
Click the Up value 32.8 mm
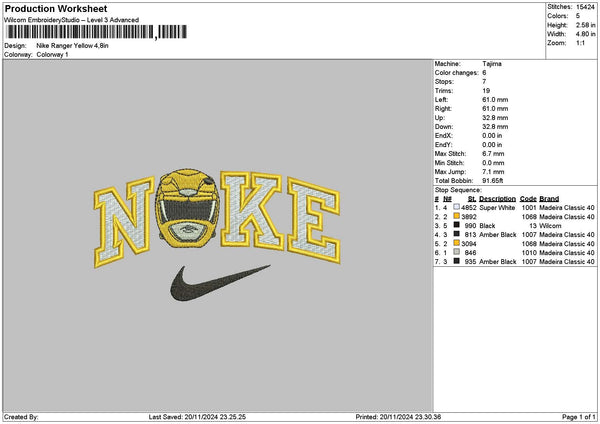tap(495, 118)
